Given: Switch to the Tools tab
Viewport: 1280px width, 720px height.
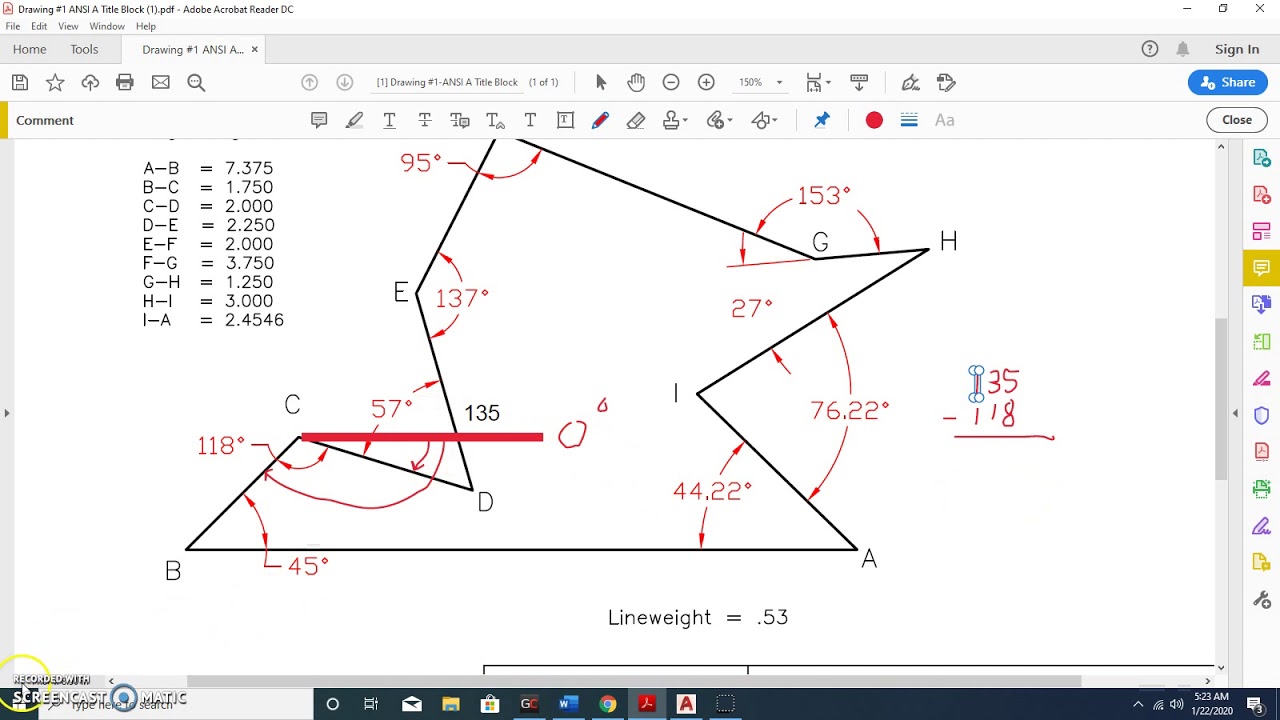Looking at the screenshot, I should pos(84,49).
